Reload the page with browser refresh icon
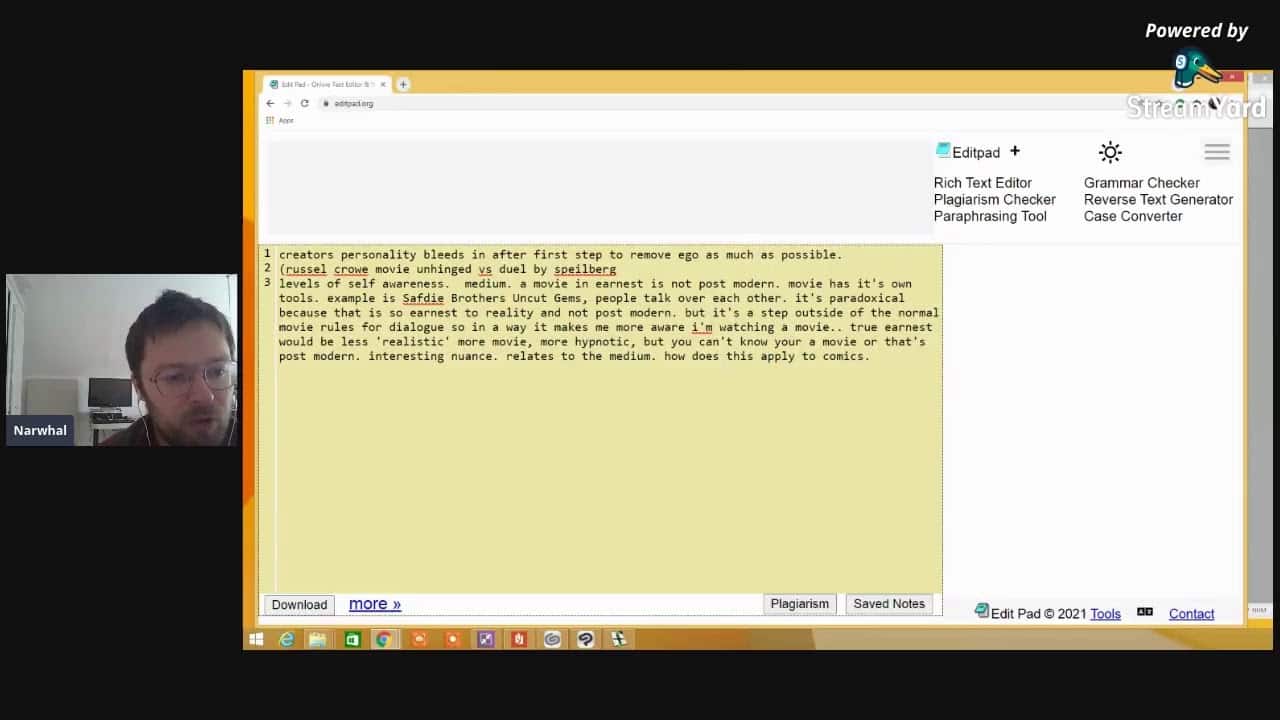The width and height of the screenshot is (1280, 720). point(304,103)
